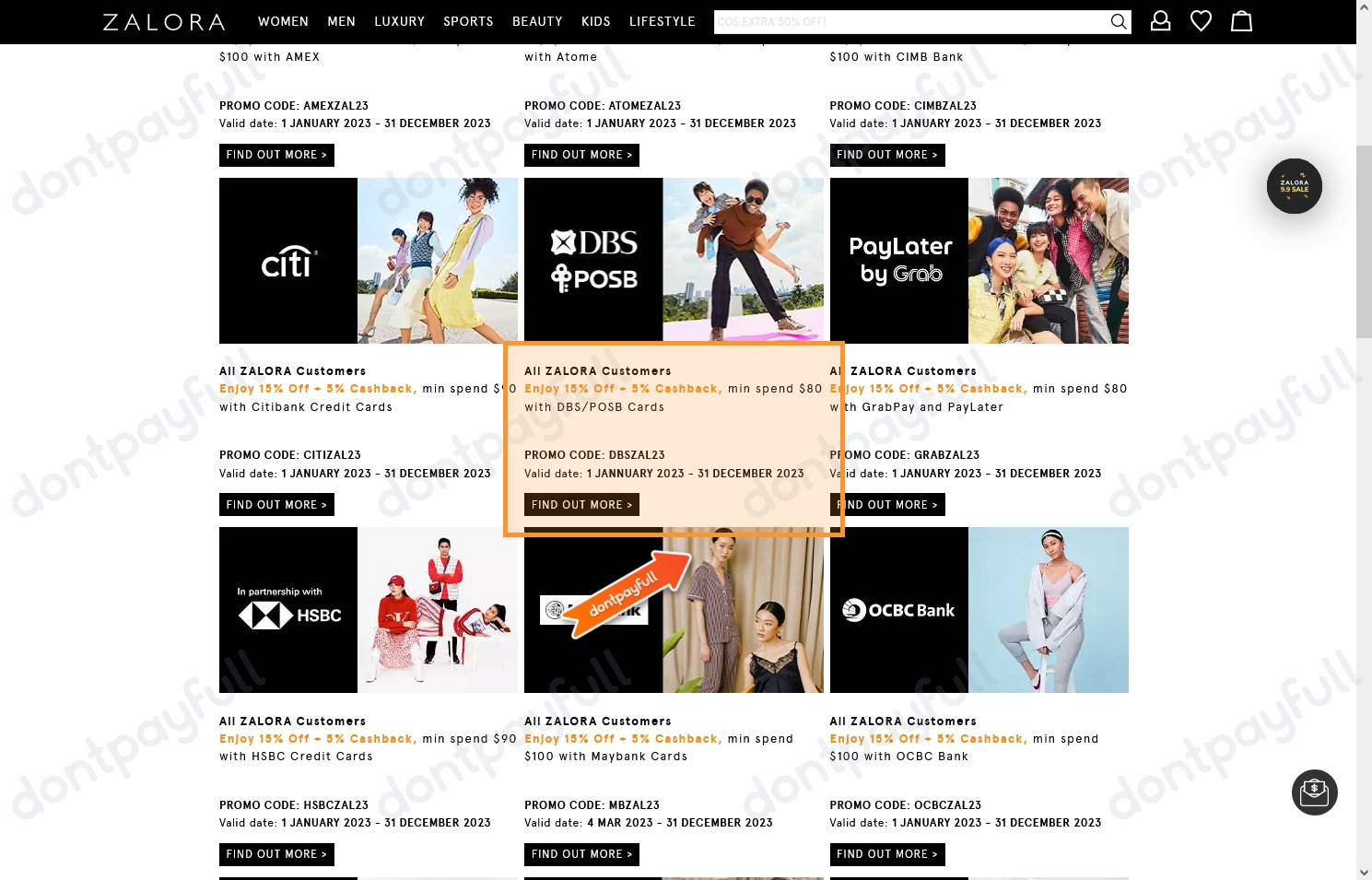Open the MEN menu
Screen dimensions: 1372x880
[341, 21]
